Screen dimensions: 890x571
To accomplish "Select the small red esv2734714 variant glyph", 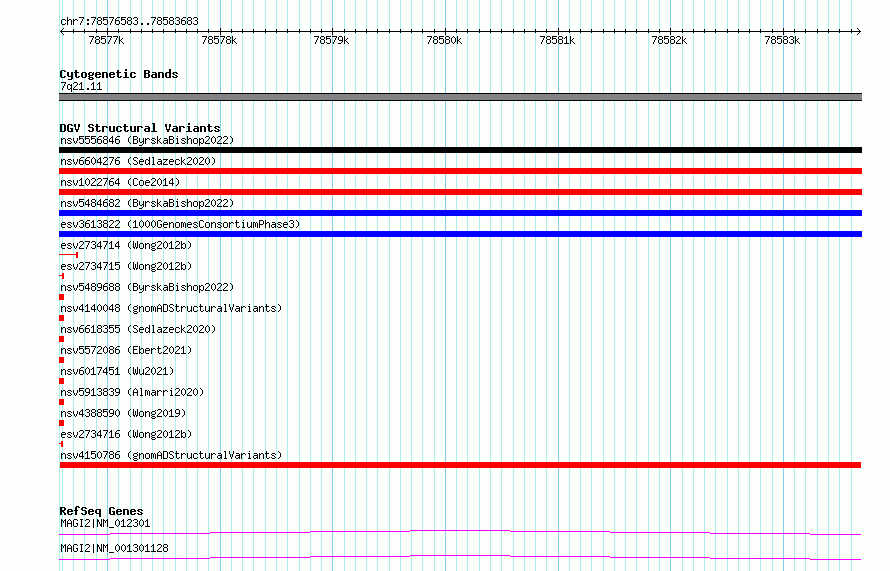I will [69, 255].
